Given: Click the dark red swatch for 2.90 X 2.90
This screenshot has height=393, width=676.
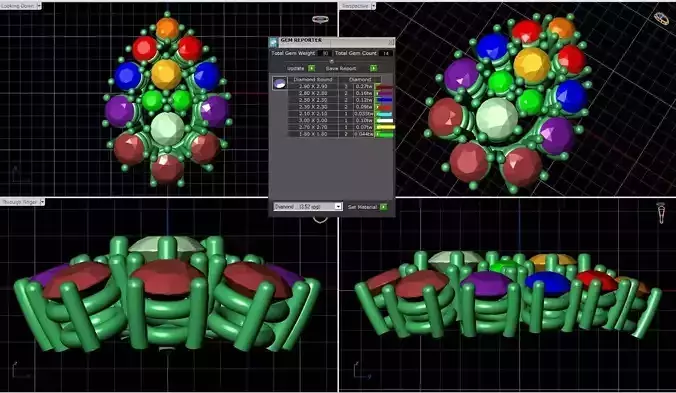Looking at the screenshot, I should 385,87.
